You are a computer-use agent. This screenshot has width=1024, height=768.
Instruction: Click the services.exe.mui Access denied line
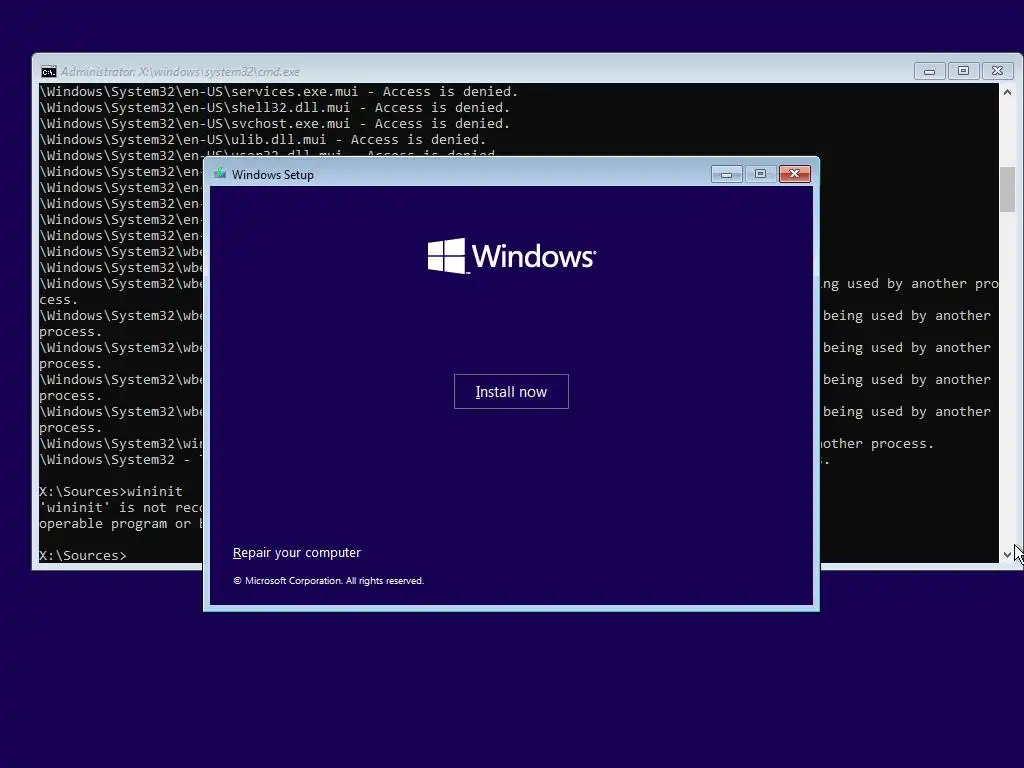(x=279, y=92)
